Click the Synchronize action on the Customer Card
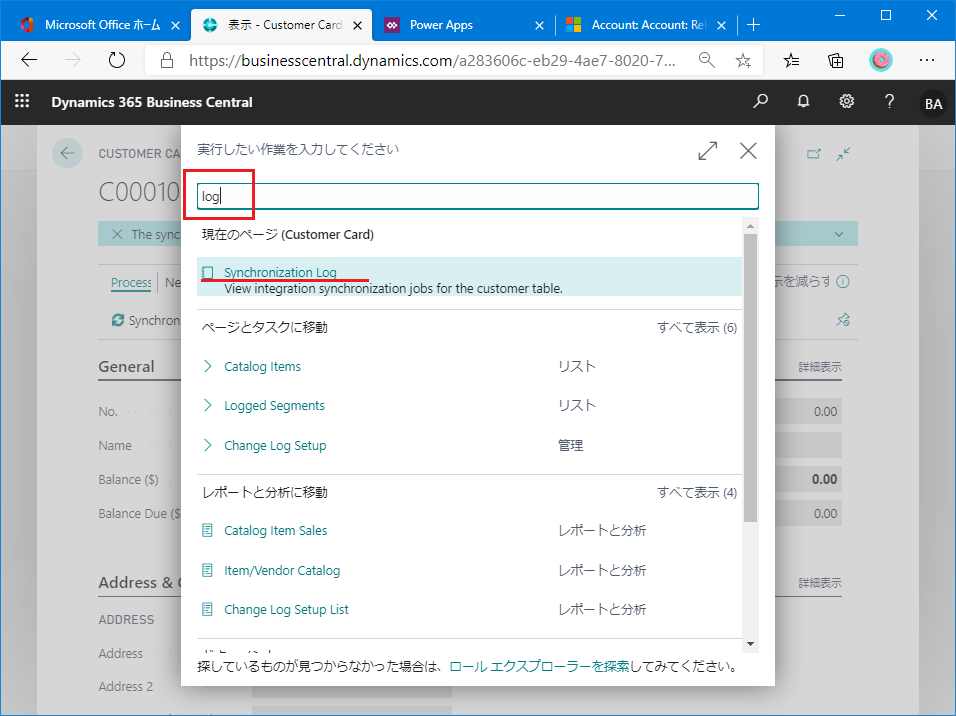Image resolution: width=956 pixels, height=716 pixels. coord(146,320)
